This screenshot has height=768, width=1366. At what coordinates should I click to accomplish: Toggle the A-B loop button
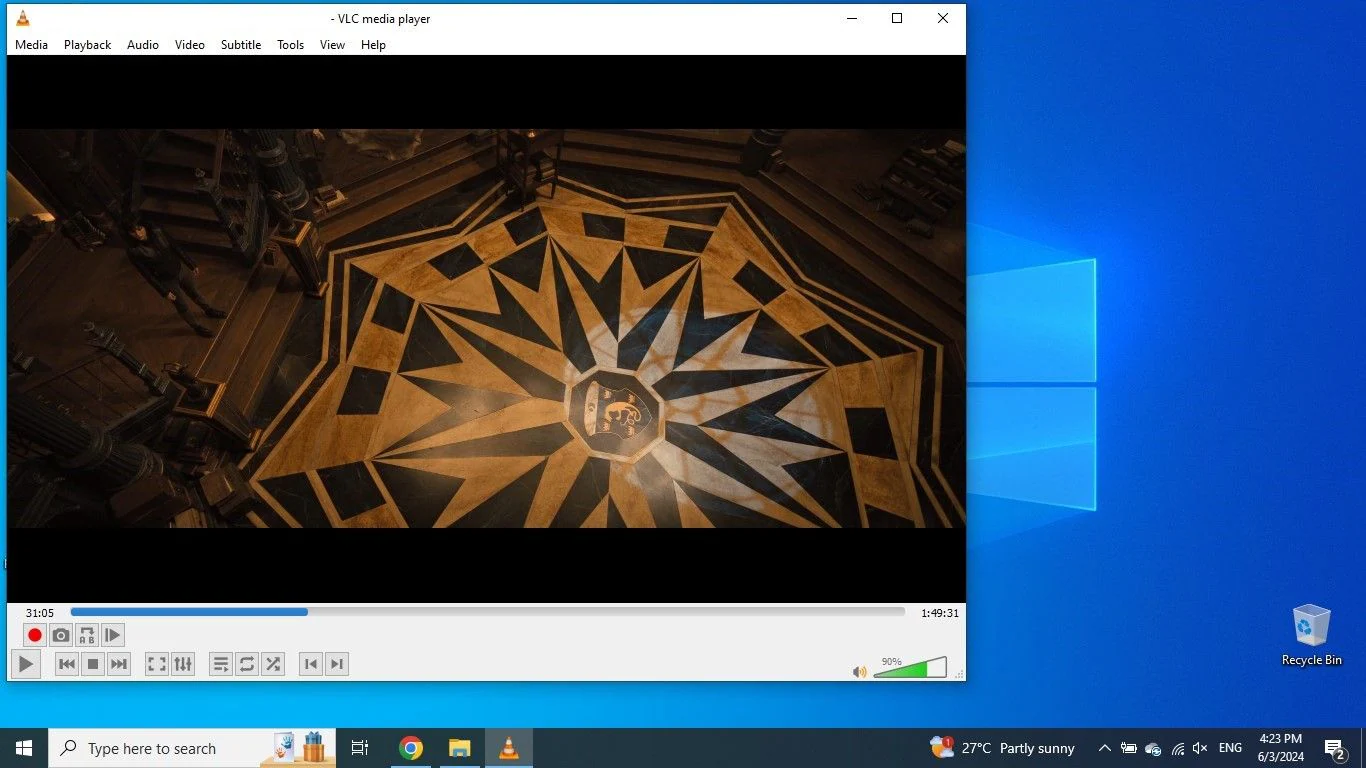pyautogui.click(x=87, y=635)
